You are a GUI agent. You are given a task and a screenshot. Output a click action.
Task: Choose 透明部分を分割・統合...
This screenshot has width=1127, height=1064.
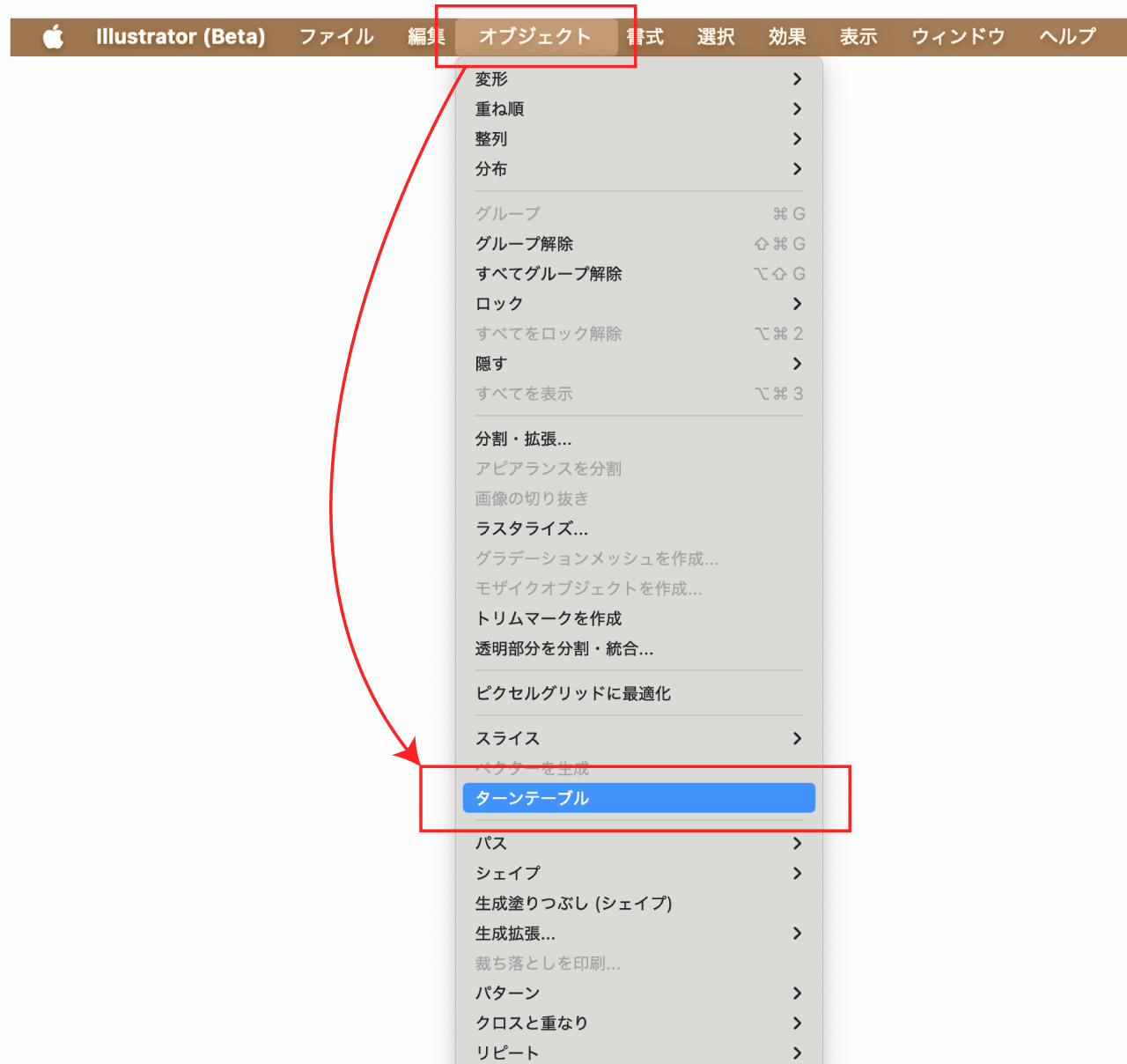pyautogui.click(x=639, y=648)
